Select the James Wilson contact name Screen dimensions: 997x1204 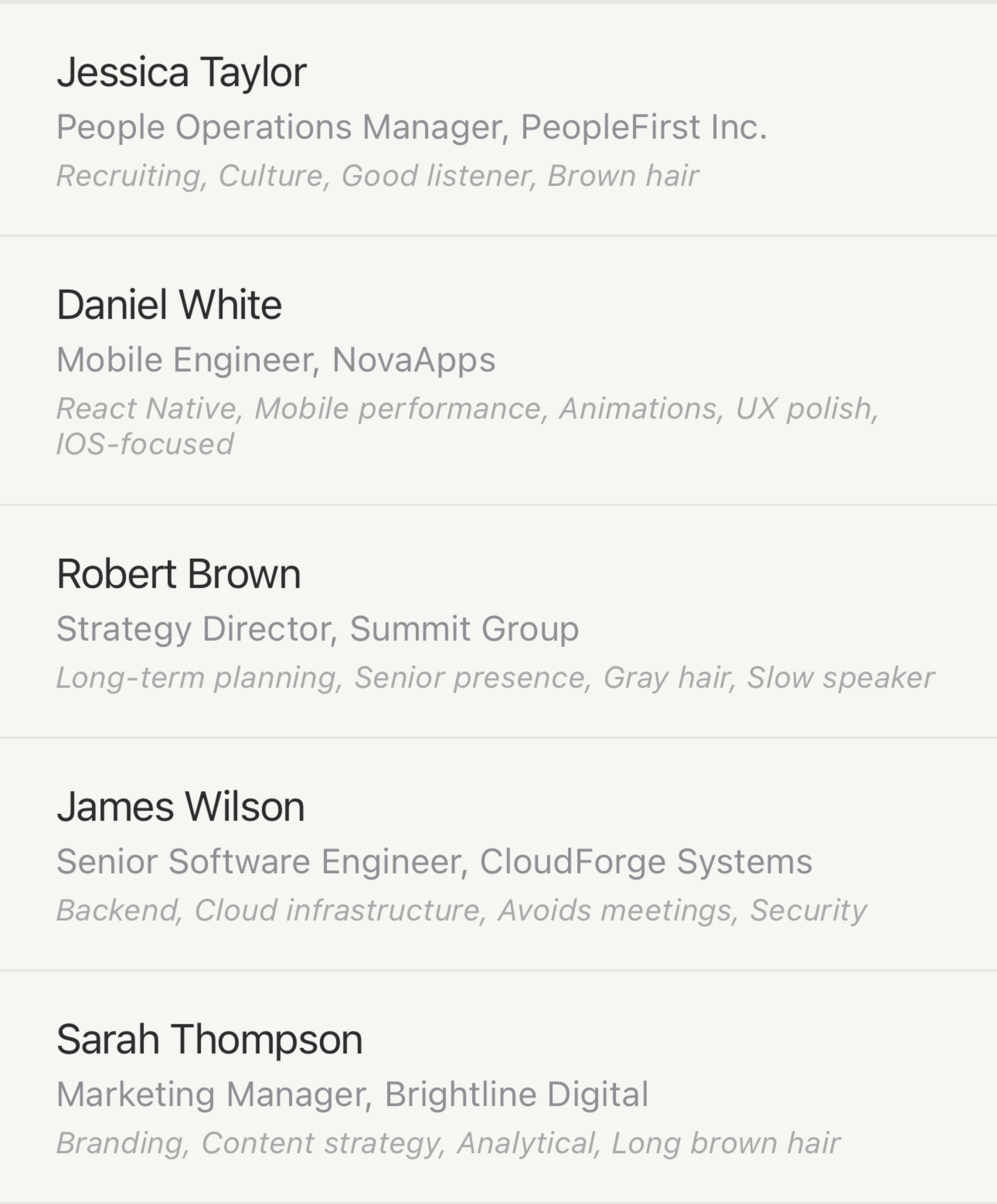(180, 807)
